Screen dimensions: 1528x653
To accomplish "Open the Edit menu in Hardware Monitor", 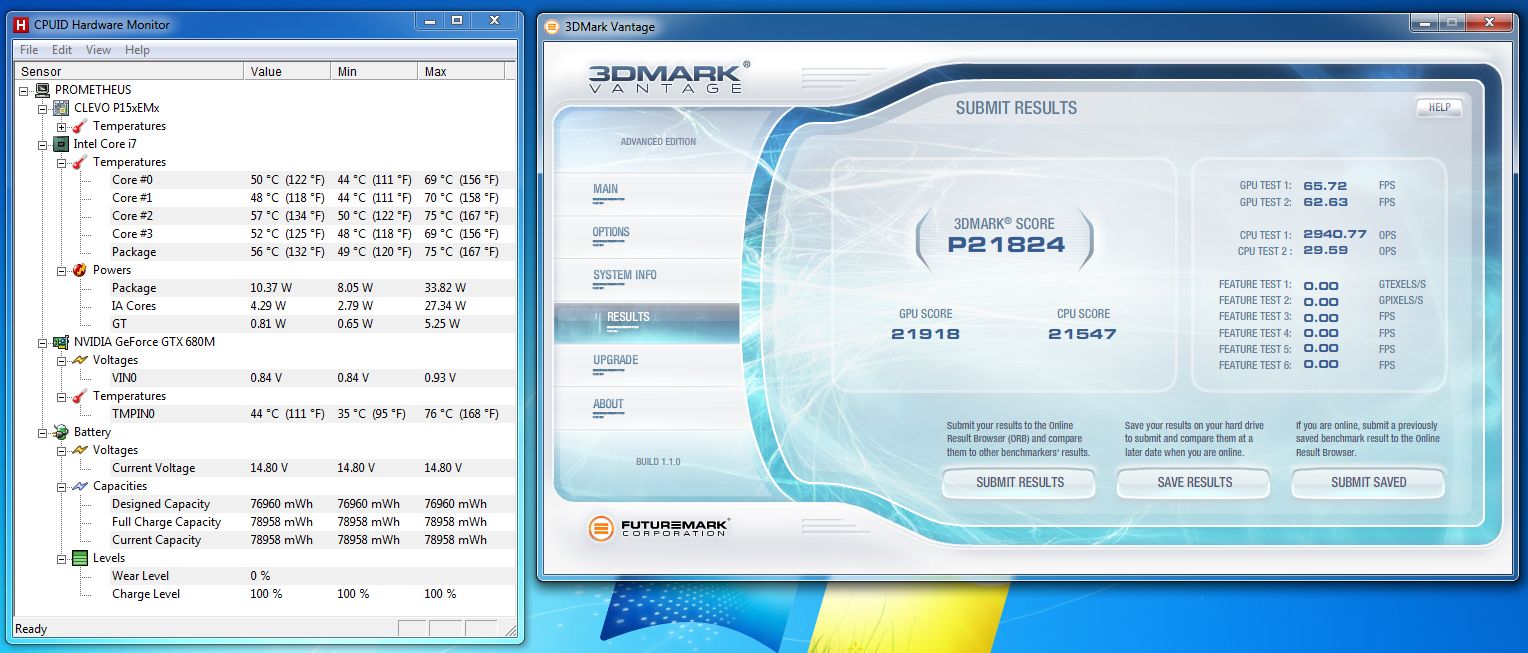I will [x=62, y=50].
